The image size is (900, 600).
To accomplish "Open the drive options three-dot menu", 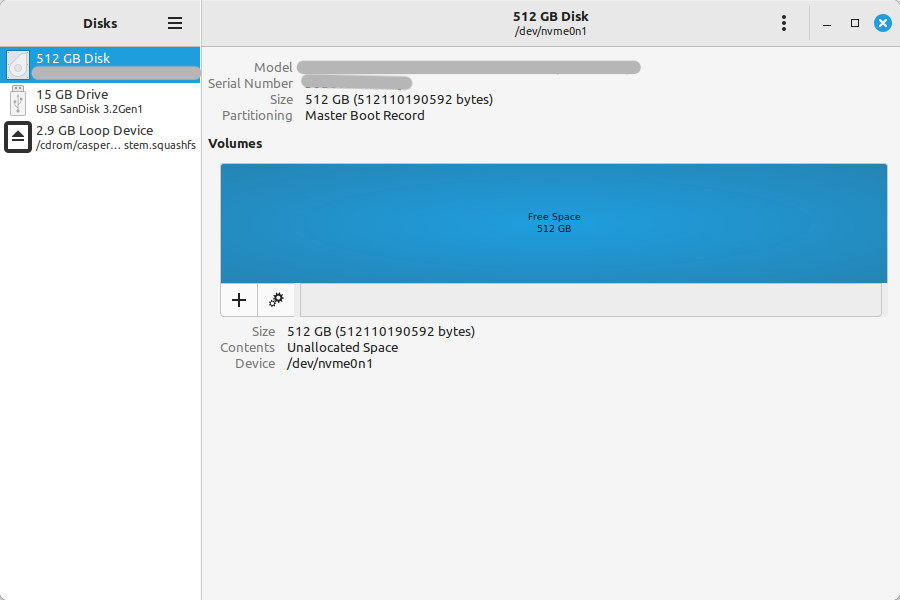I will click(783, 23).
